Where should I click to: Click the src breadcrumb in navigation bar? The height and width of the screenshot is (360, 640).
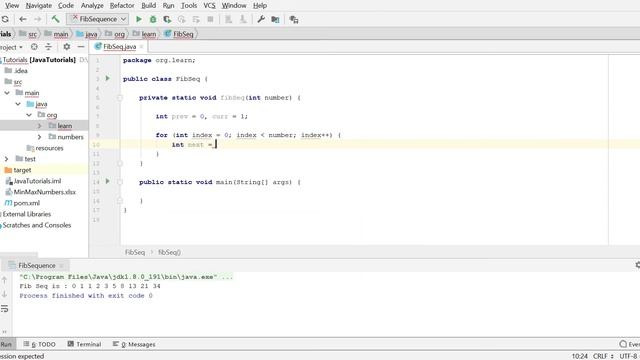tap(28, 34)
